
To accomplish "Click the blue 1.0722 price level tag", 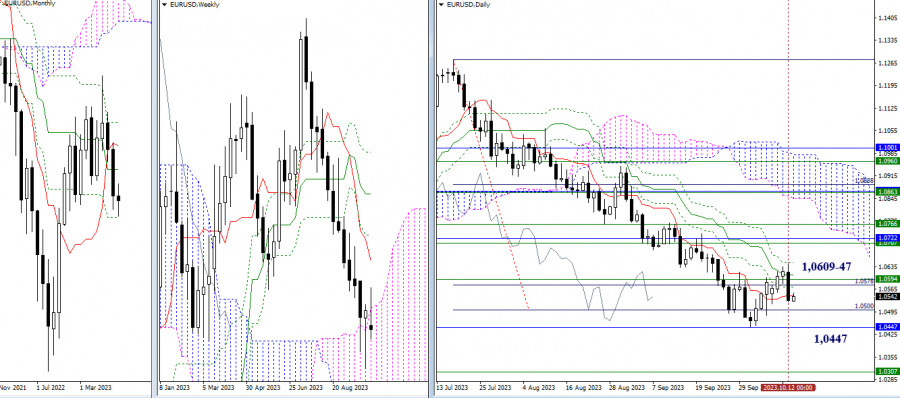I will pos(887,237).
